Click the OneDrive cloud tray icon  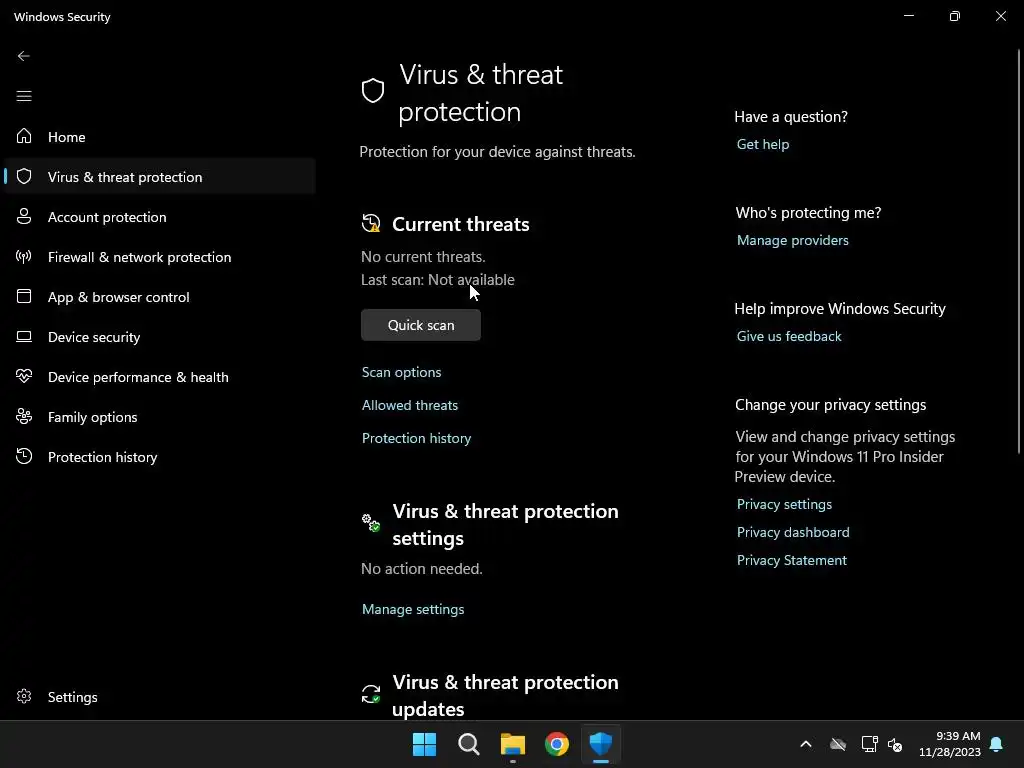(x=838, y=744)
